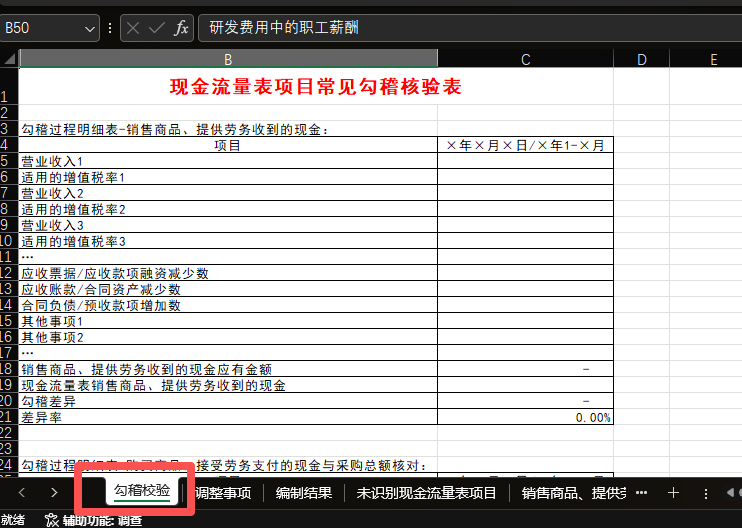This screenshot has height=528, width=742.
Task: Click the 项目 header cell
Action: [x=228, y=145]
